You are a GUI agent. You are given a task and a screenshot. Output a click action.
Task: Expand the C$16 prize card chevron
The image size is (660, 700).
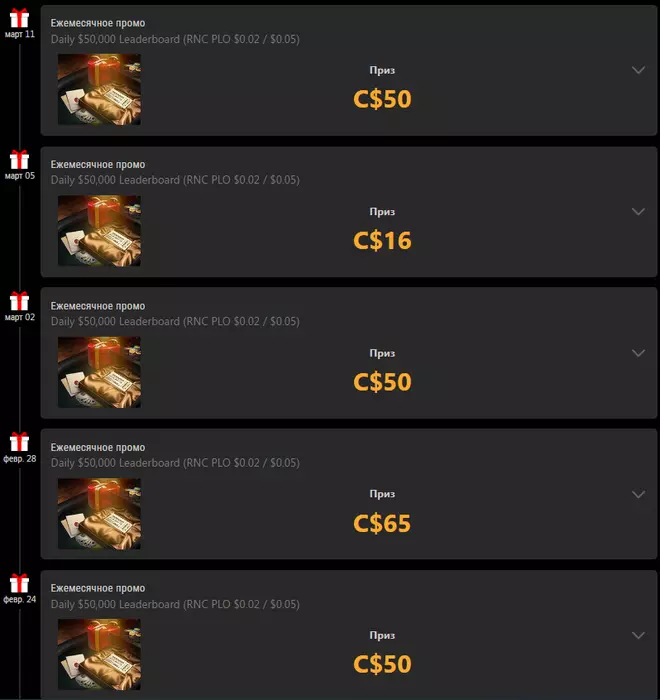638,212
